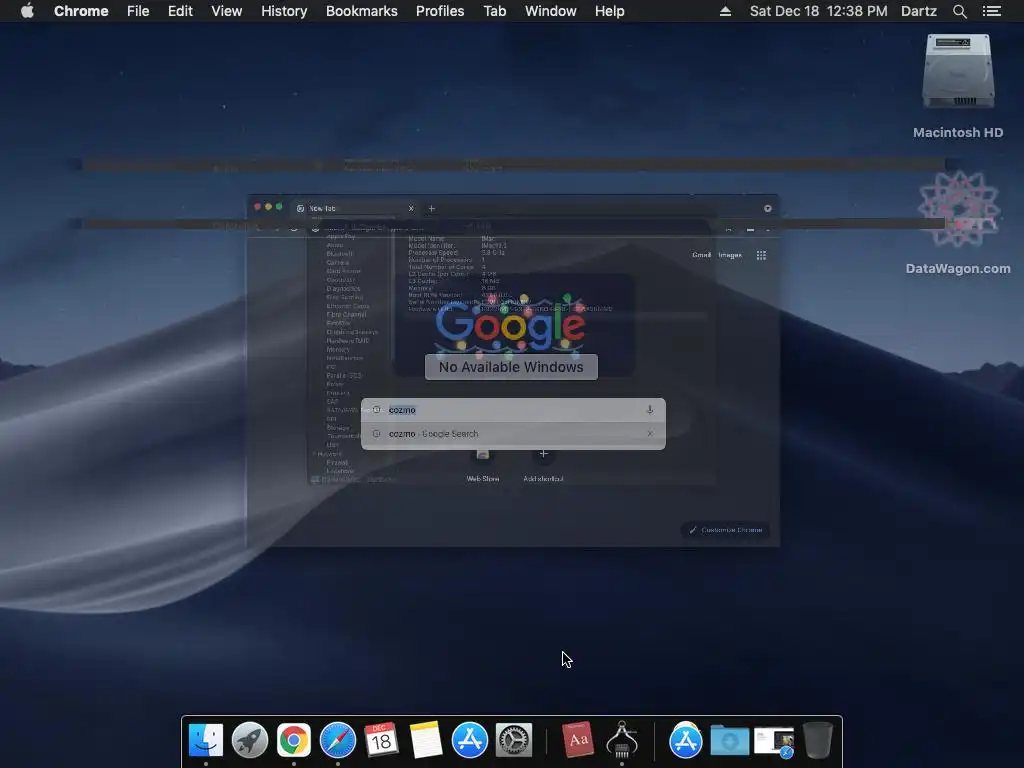Viewport: 1024px width, 768px height.
Task: Open the Apple menu
Action: pos(27,11)
